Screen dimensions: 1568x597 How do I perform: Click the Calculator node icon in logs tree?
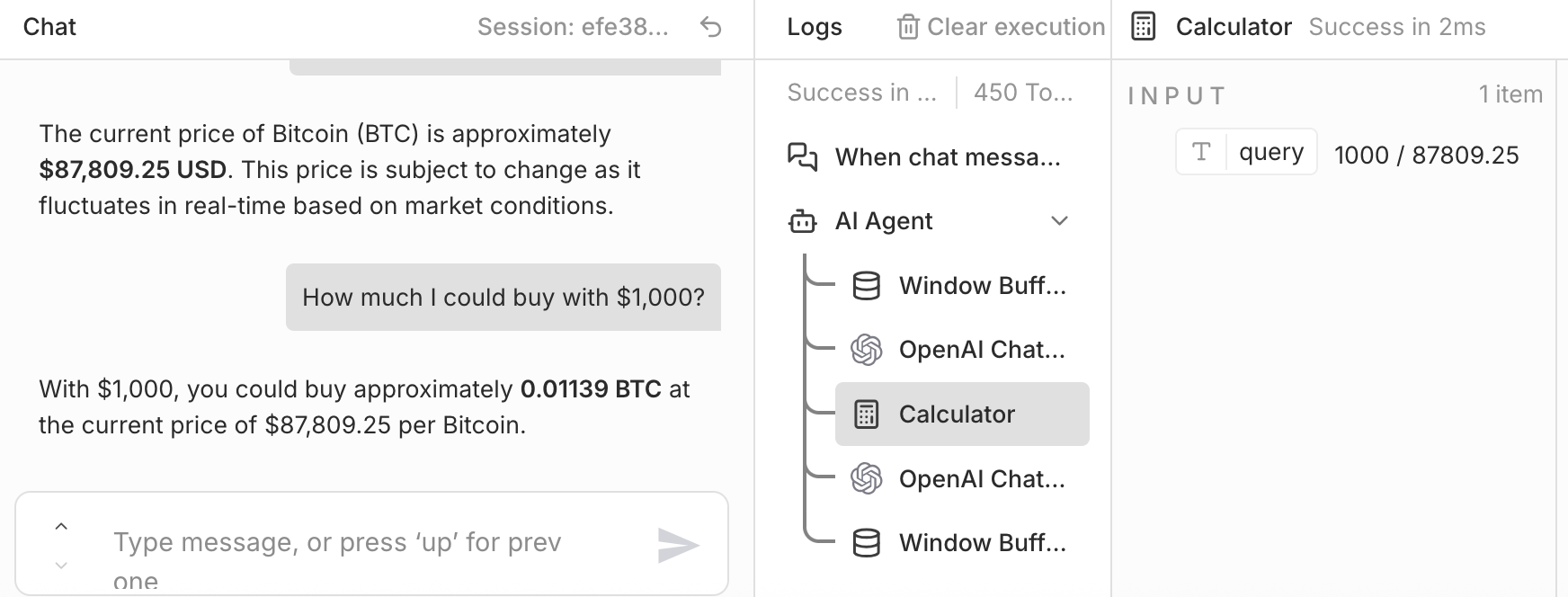point(866,414)
